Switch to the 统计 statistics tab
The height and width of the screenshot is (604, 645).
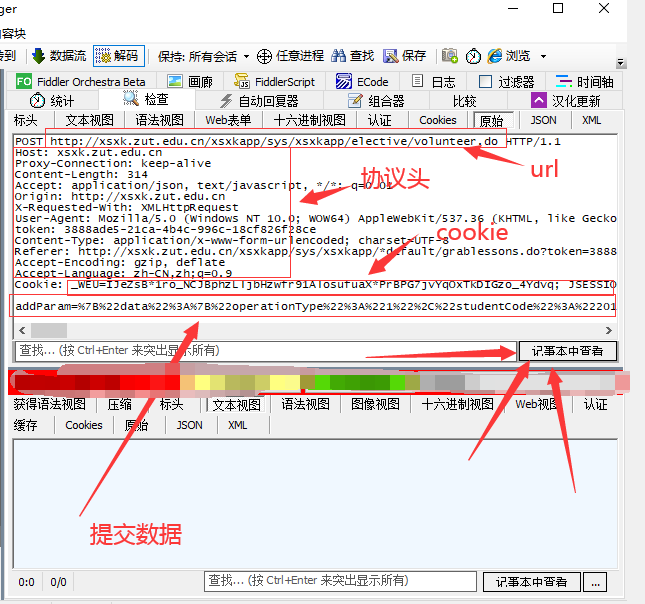point(52,100)
